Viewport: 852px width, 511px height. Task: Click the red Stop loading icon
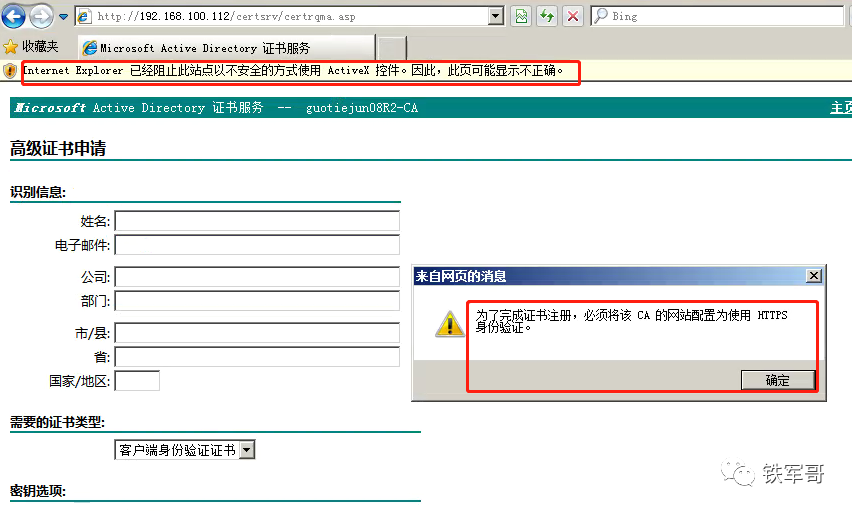tap(573, 16)
